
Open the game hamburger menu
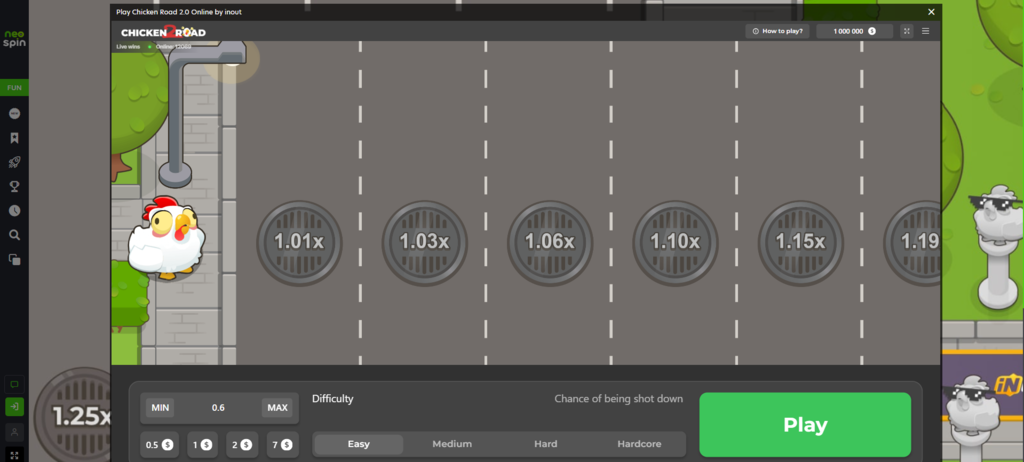[925, 31]
